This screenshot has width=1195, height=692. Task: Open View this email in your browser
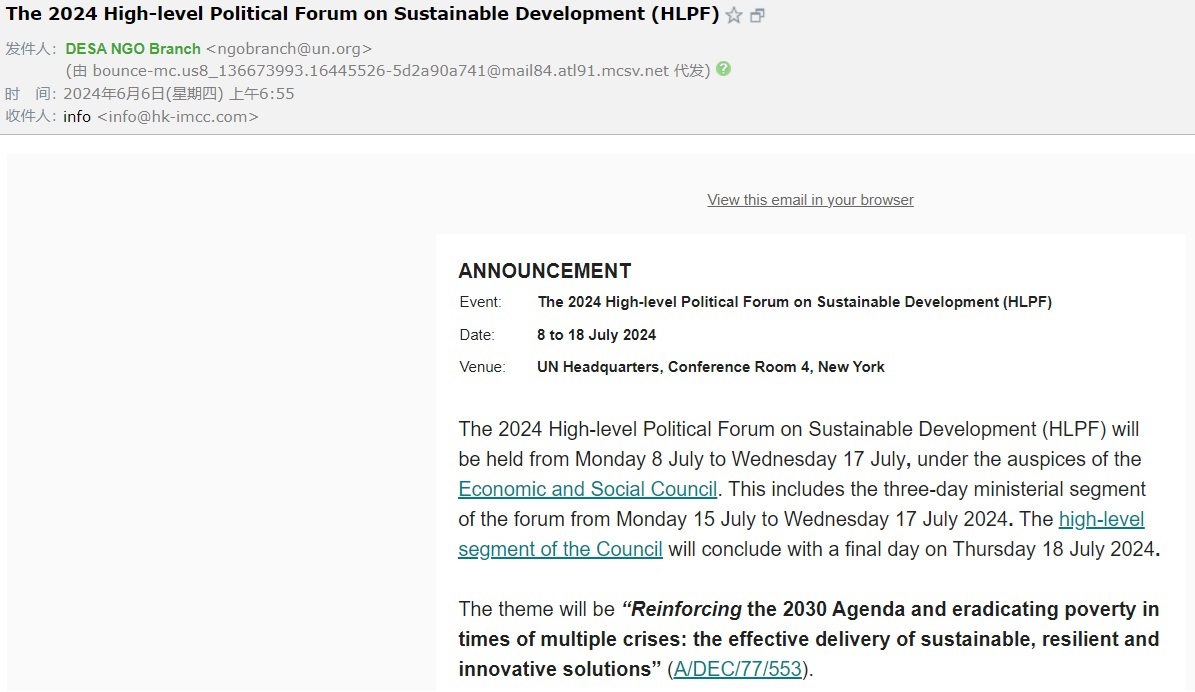[810, 200]
